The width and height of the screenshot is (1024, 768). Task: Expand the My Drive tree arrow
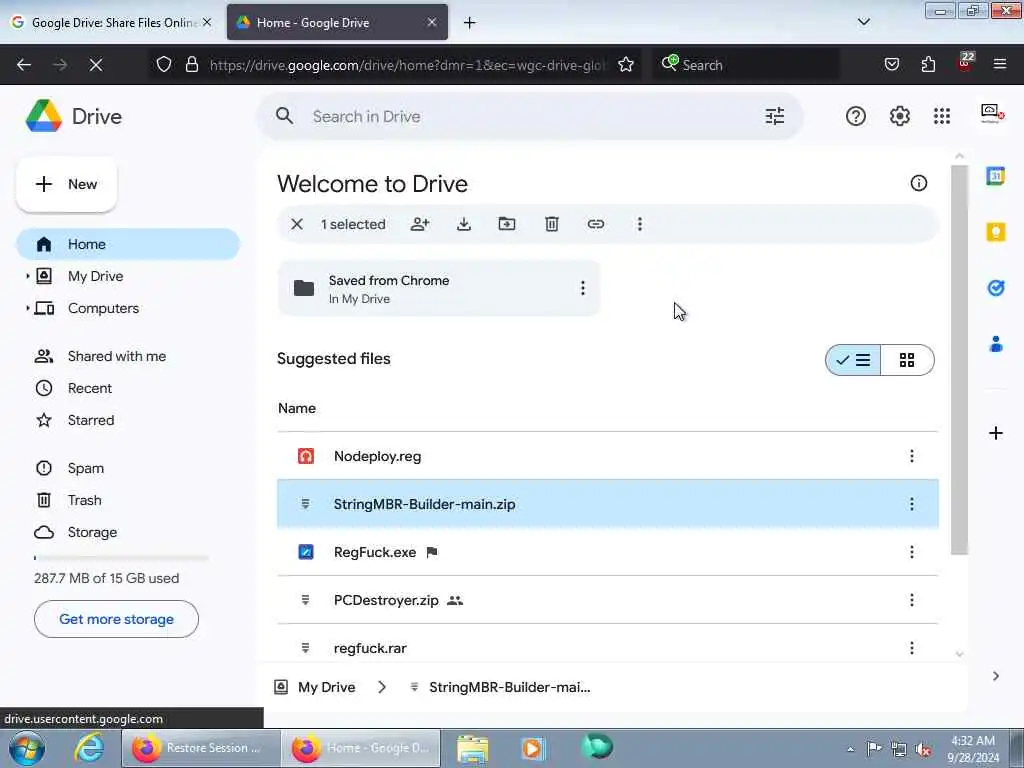pos(27,276)
